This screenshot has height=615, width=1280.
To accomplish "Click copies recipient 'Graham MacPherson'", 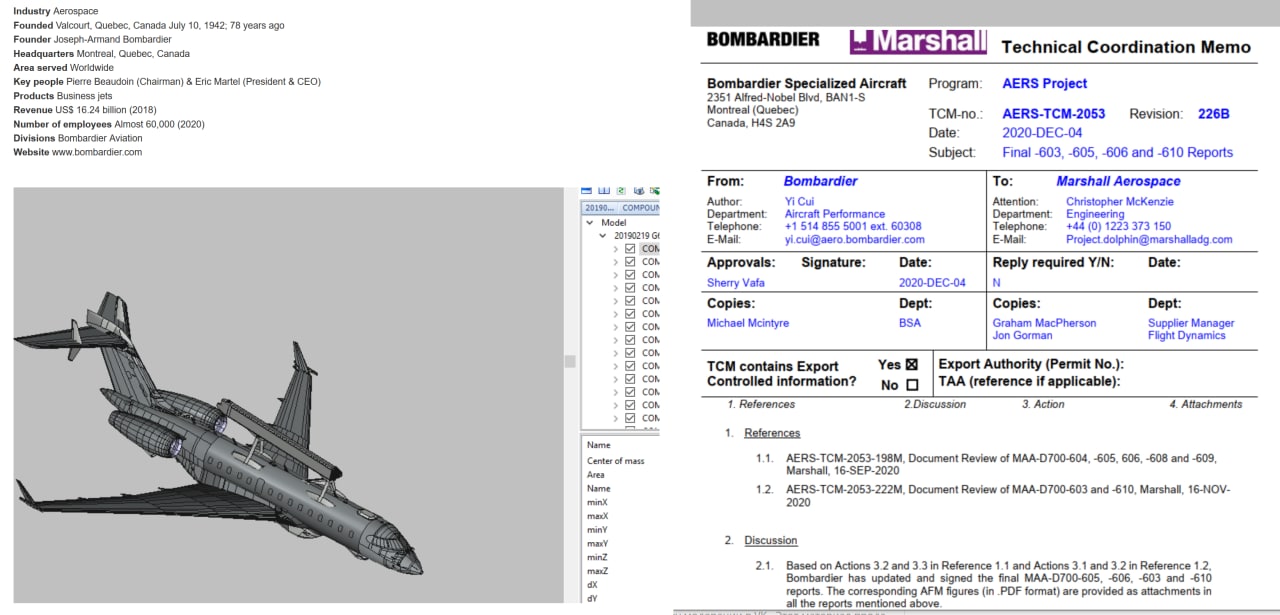I will 1044,323.
